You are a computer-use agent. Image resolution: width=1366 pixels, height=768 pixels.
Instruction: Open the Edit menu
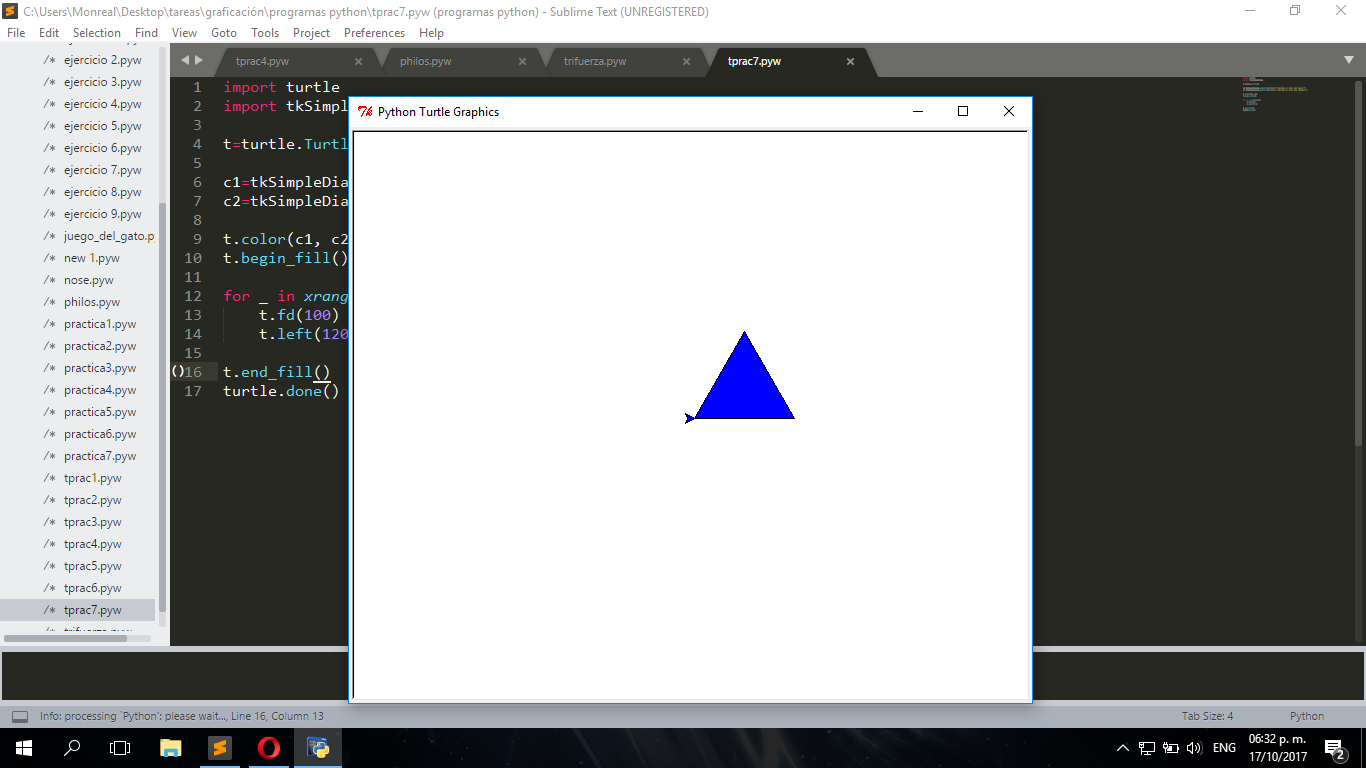[49, 32]
